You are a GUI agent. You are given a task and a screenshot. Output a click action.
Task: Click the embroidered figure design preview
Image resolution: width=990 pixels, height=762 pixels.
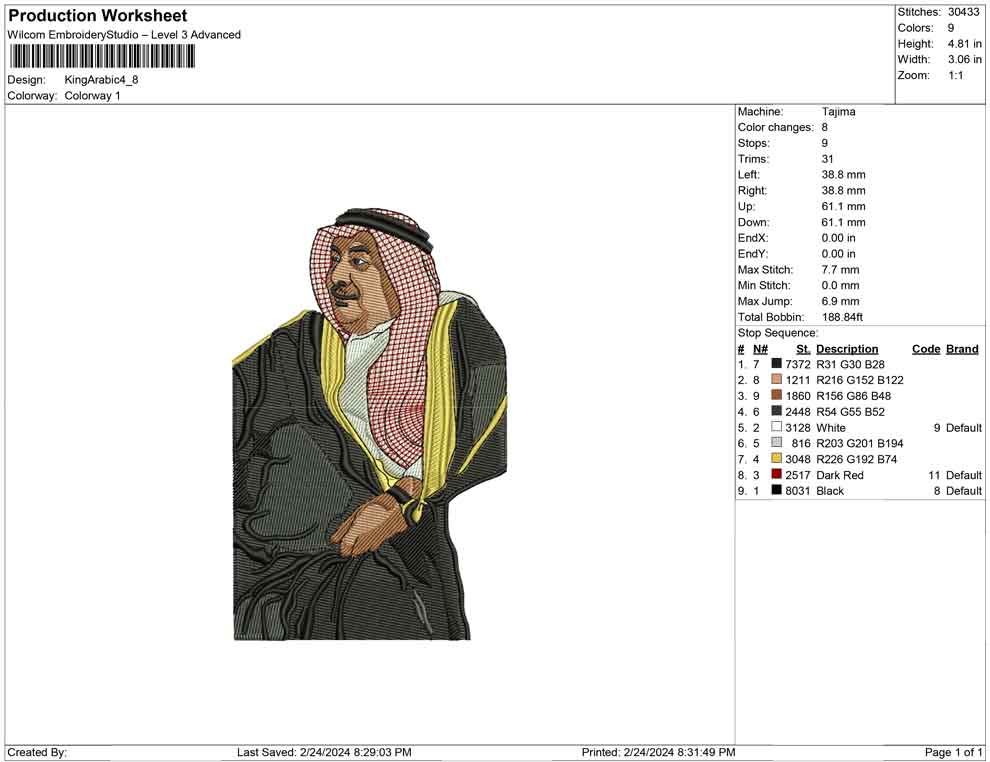click(x=369, y=424)
